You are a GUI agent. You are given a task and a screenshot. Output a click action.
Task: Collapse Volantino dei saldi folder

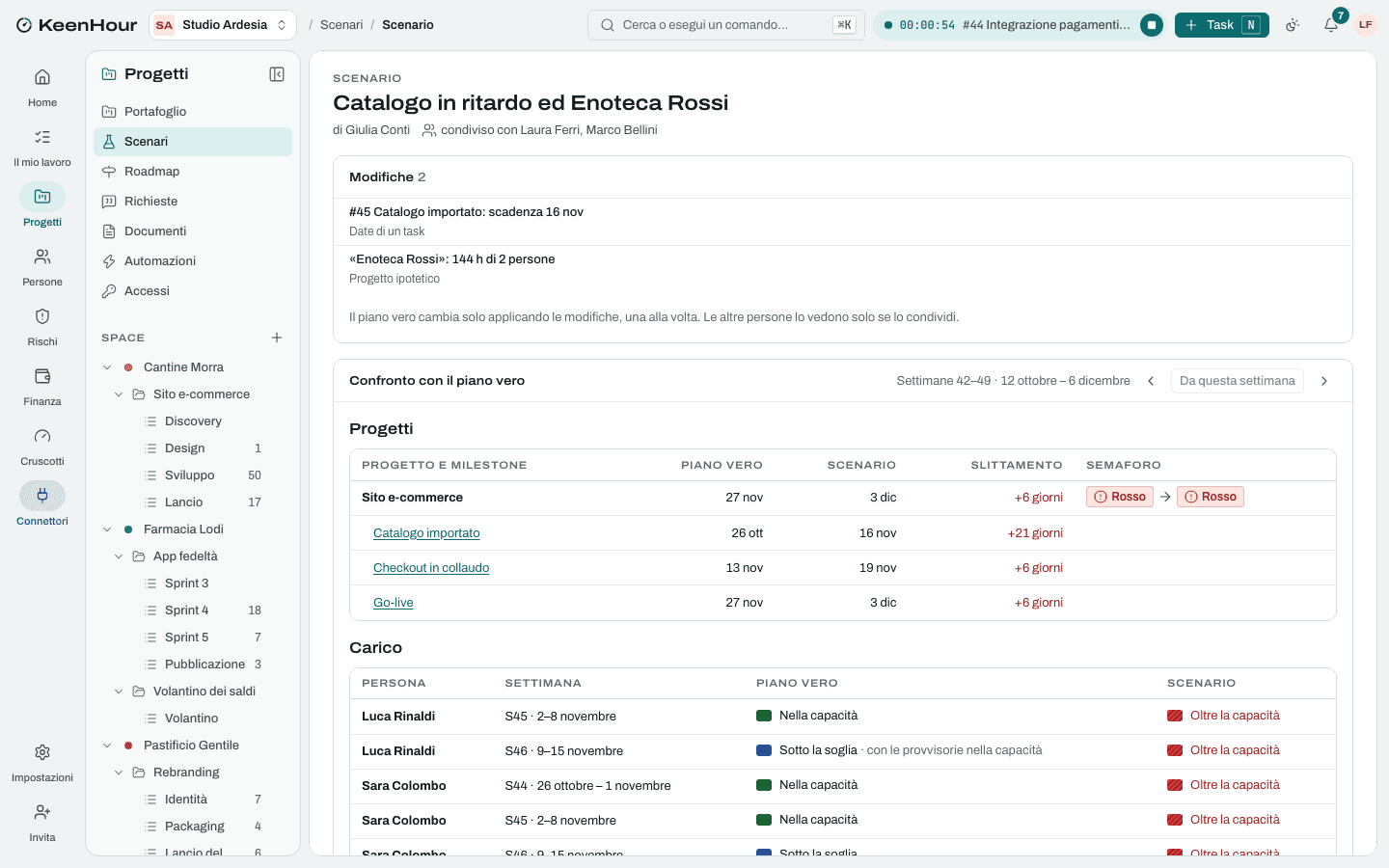[119, 692]
